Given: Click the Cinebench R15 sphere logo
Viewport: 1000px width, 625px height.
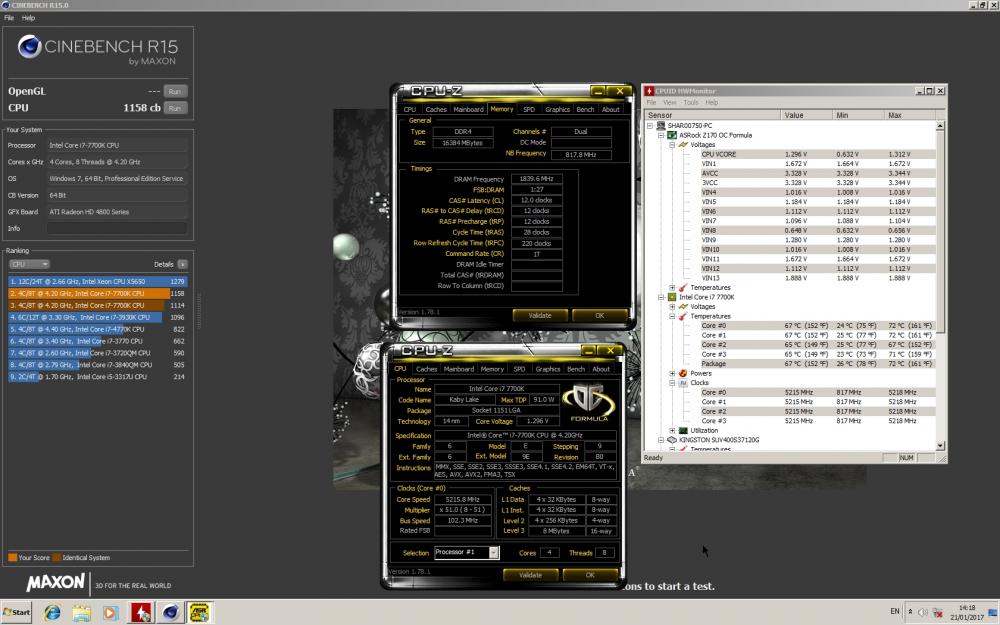Looking at the screenshot, I should (29, 47).
